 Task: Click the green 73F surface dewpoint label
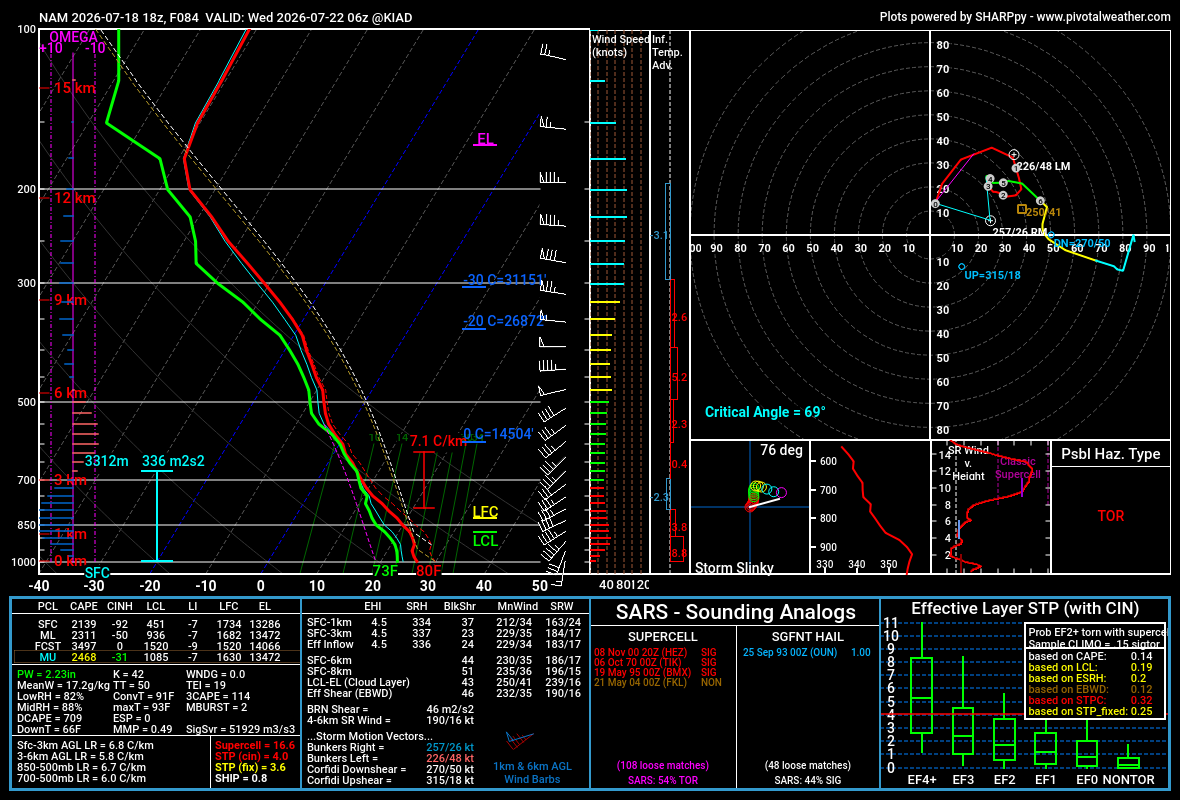[385, 570]
